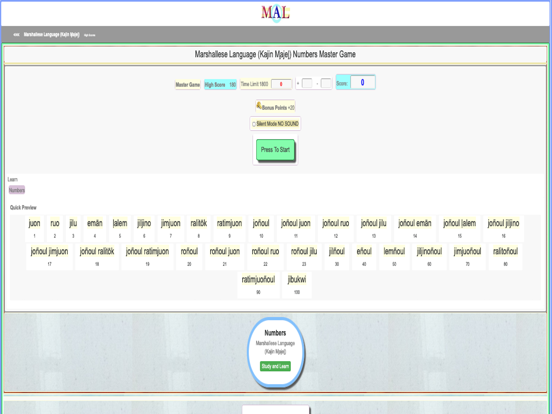552x414 pixels.
Task: Click the Master Game label
Action: pyautogui.click(x=188, y=84)
